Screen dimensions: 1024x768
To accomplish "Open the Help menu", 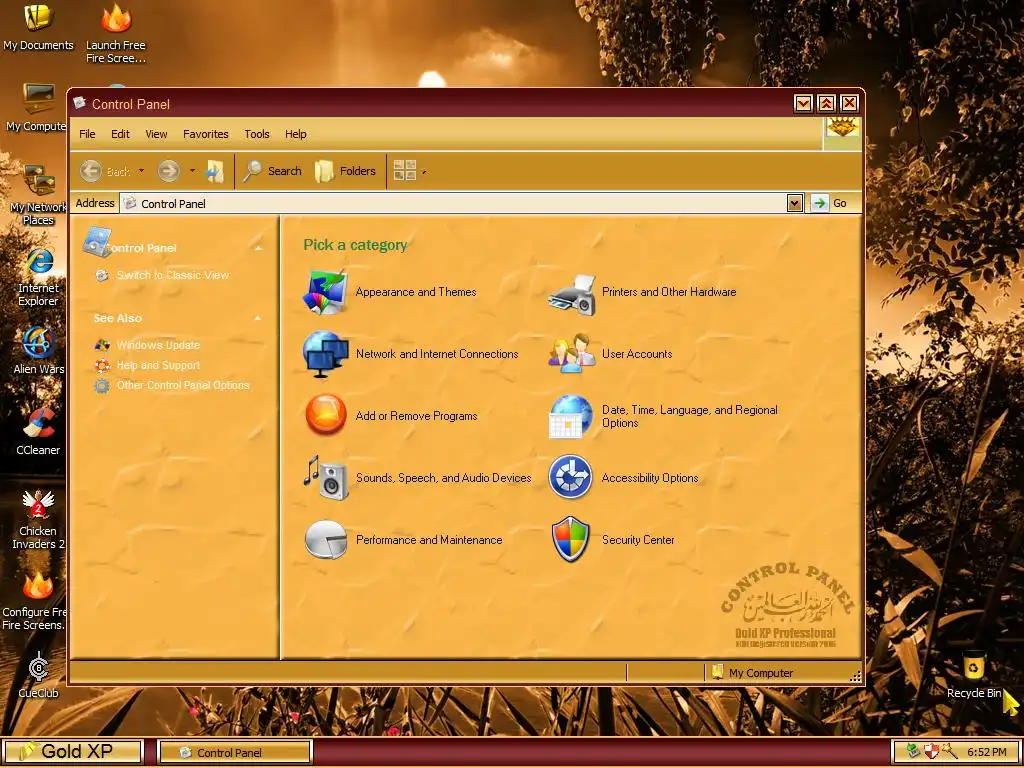I will pos(295,134).
